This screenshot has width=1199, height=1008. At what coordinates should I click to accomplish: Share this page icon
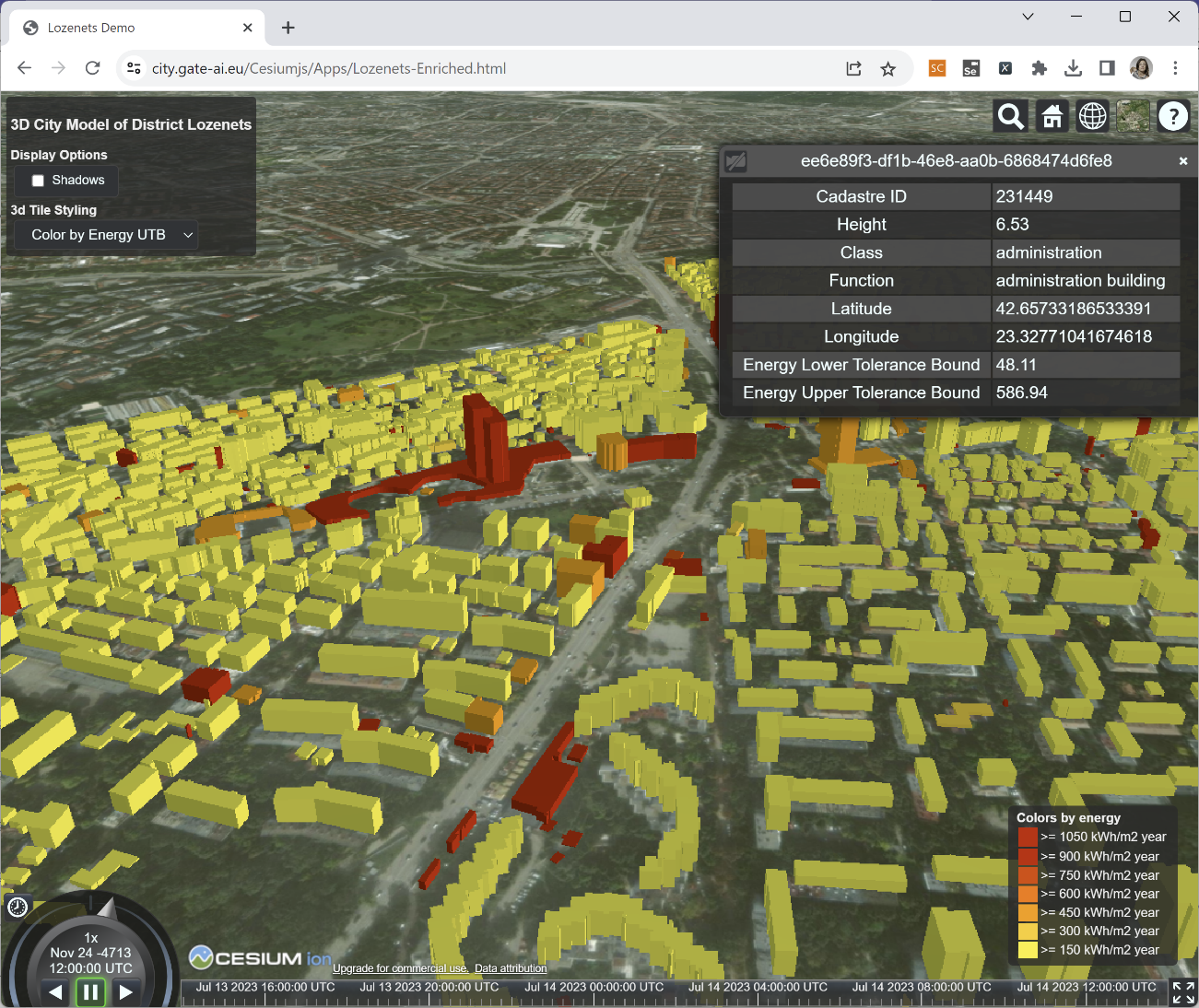click(854, 68)
